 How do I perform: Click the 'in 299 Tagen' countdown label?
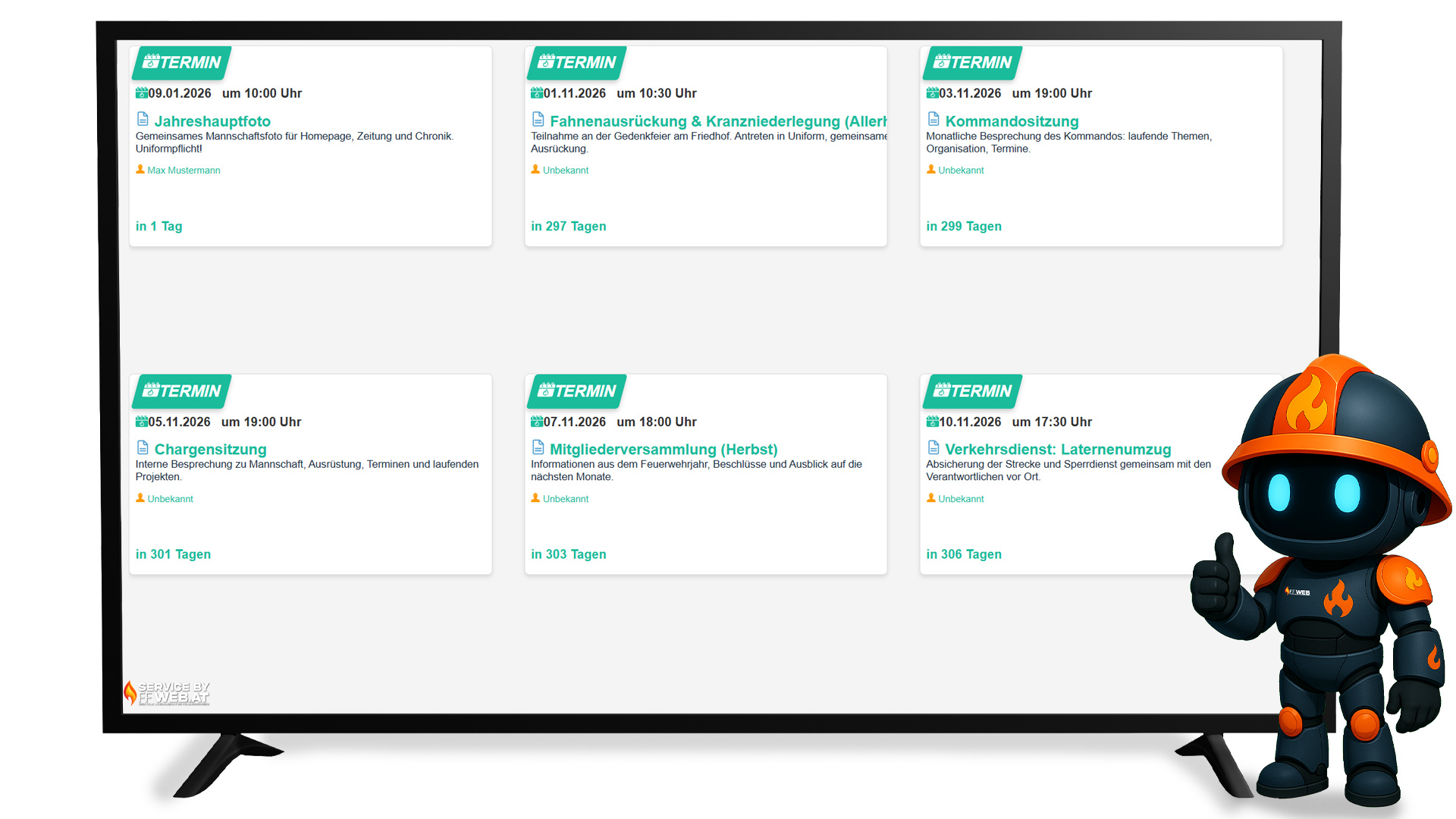click(963, 226)
